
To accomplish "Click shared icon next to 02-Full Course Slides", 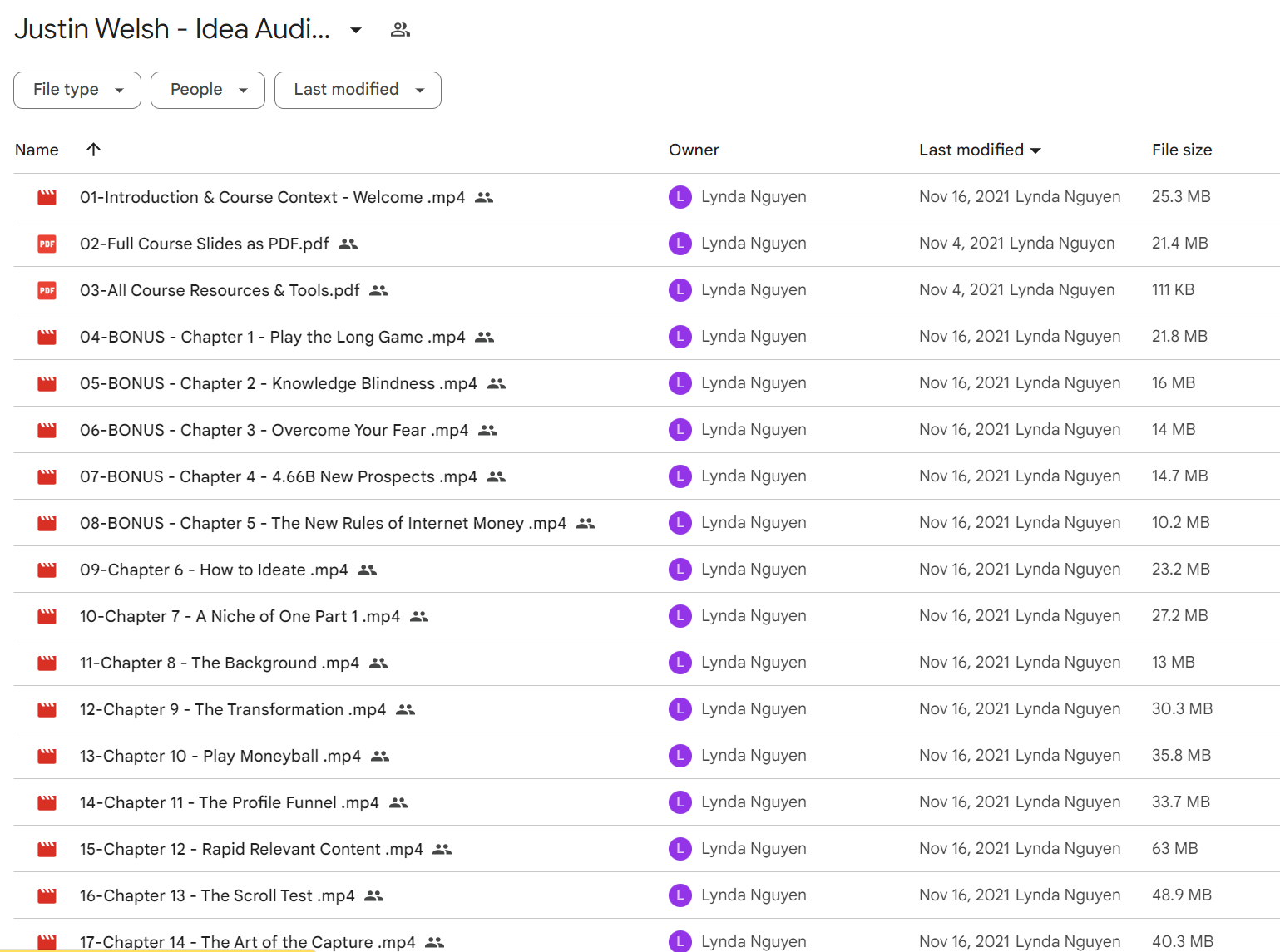I will [x=348, y=244].
